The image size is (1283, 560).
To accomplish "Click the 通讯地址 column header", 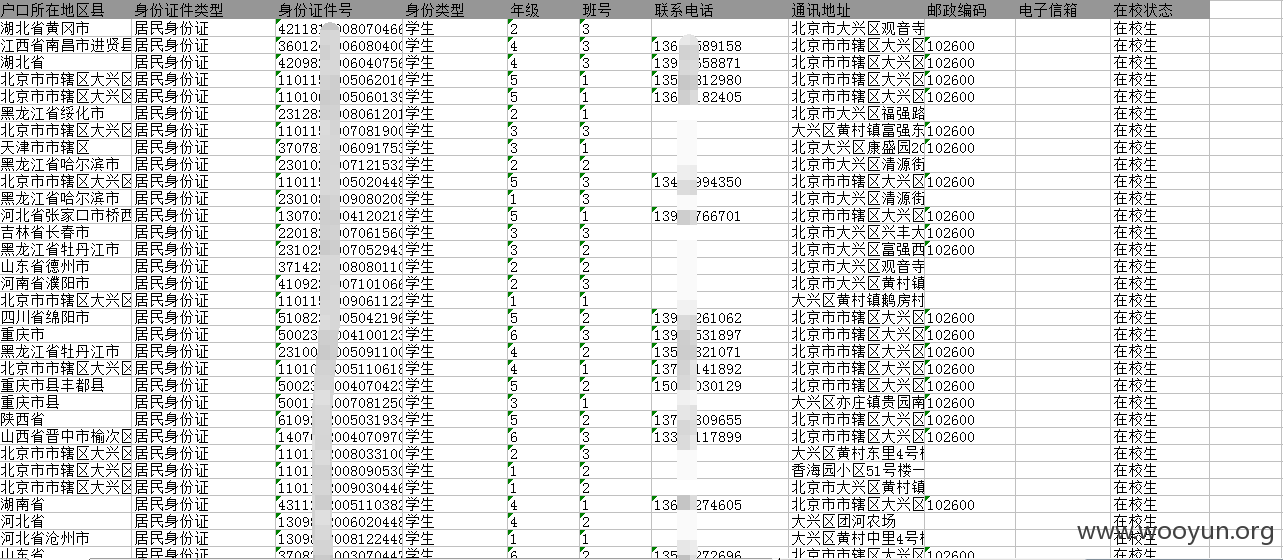I will (856, 11).
